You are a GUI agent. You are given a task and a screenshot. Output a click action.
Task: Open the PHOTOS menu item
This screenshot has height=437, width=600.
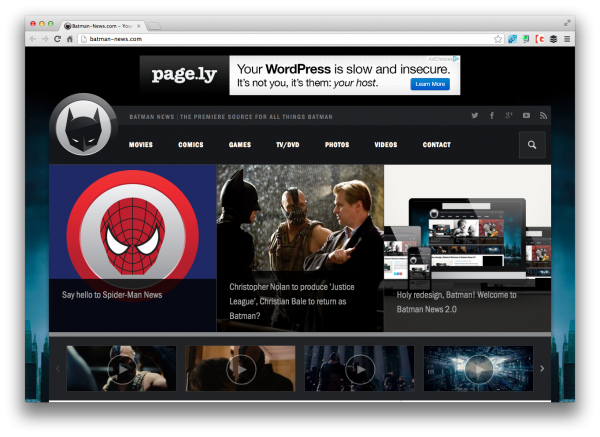pyautogui.click(x=337, y=145)
